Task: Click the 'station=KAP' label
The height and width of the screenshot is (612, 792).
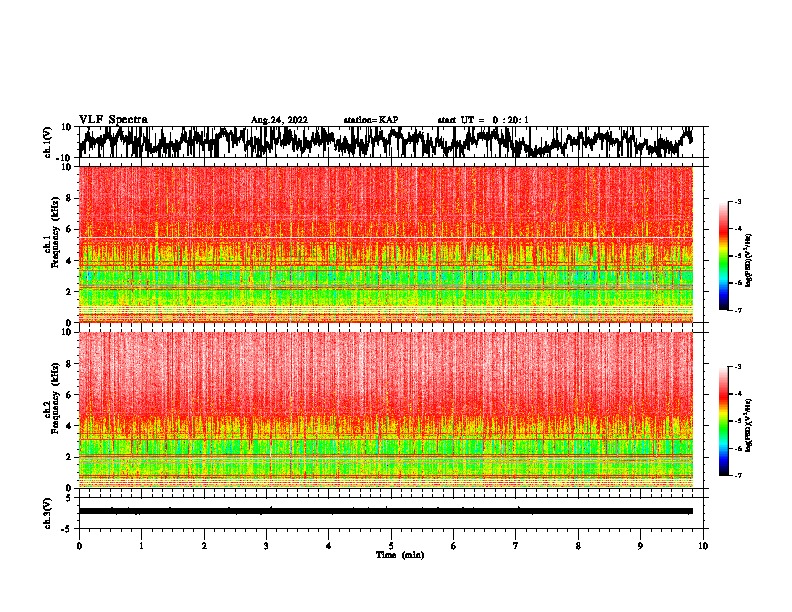Action: pos(371,120)
